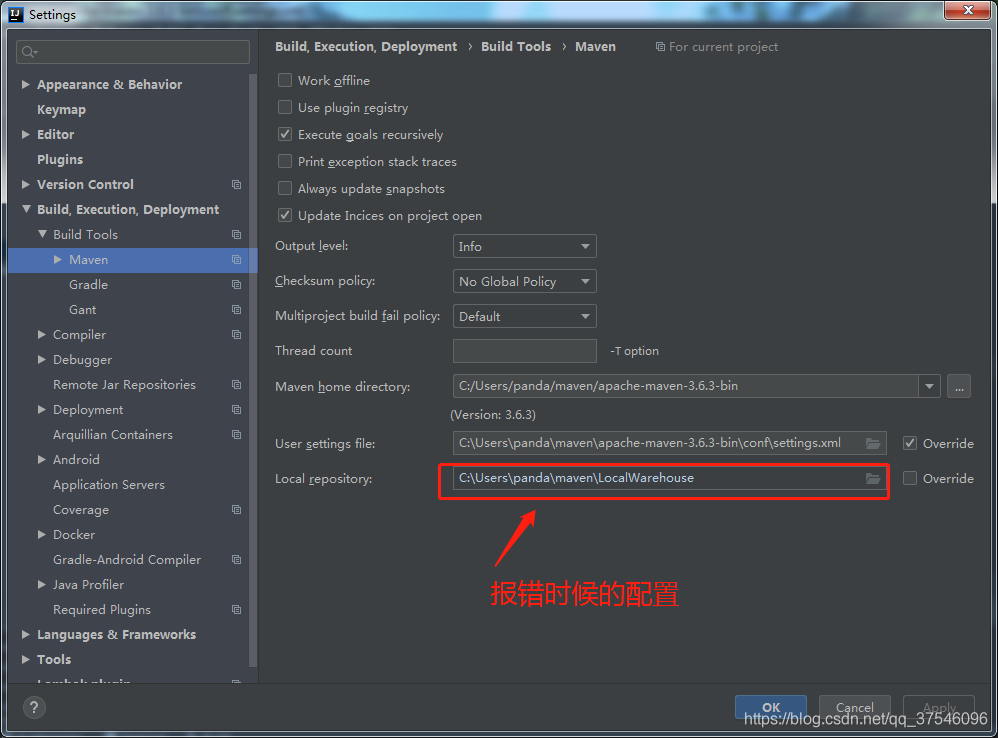
Task: Uncheck Override for User settings file
Action: (x=910, y=443)
